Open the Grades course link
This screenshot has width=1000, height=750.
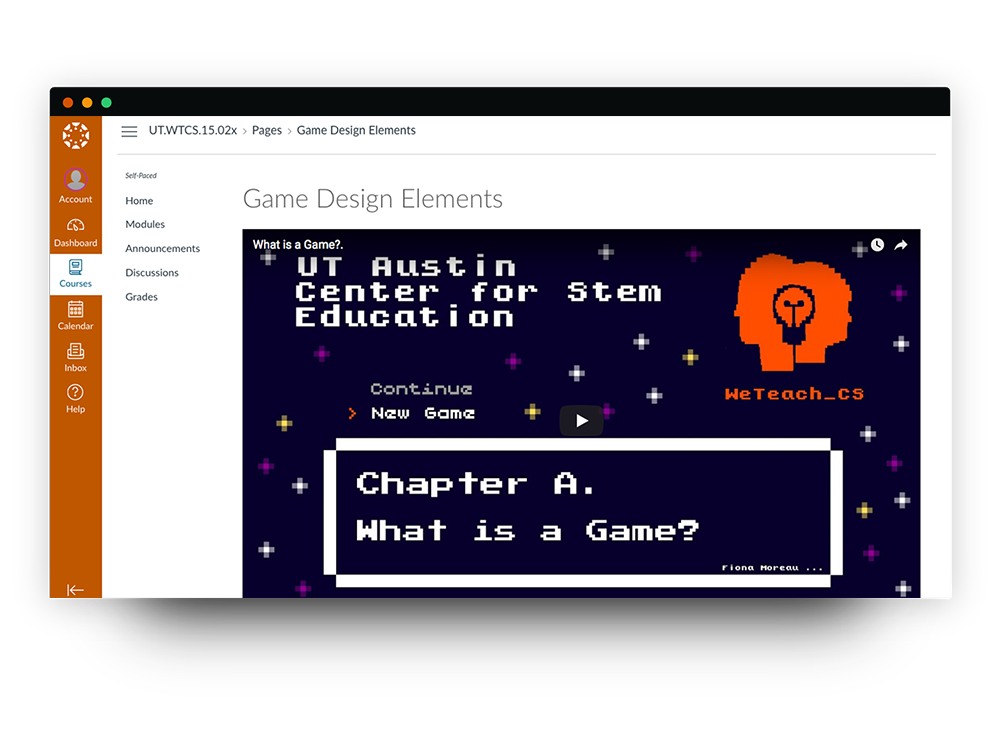pos(142,297)
